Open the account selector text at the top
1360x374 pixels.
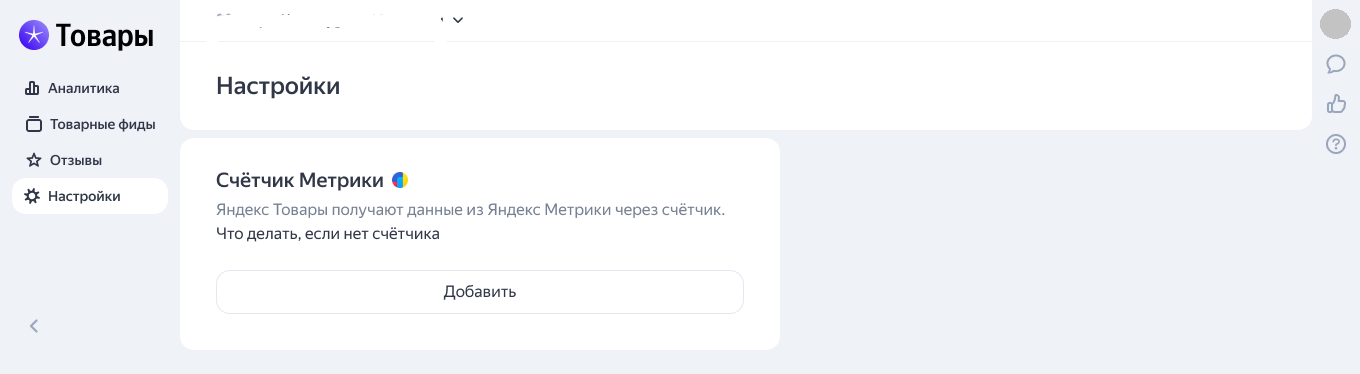[330, 18]
